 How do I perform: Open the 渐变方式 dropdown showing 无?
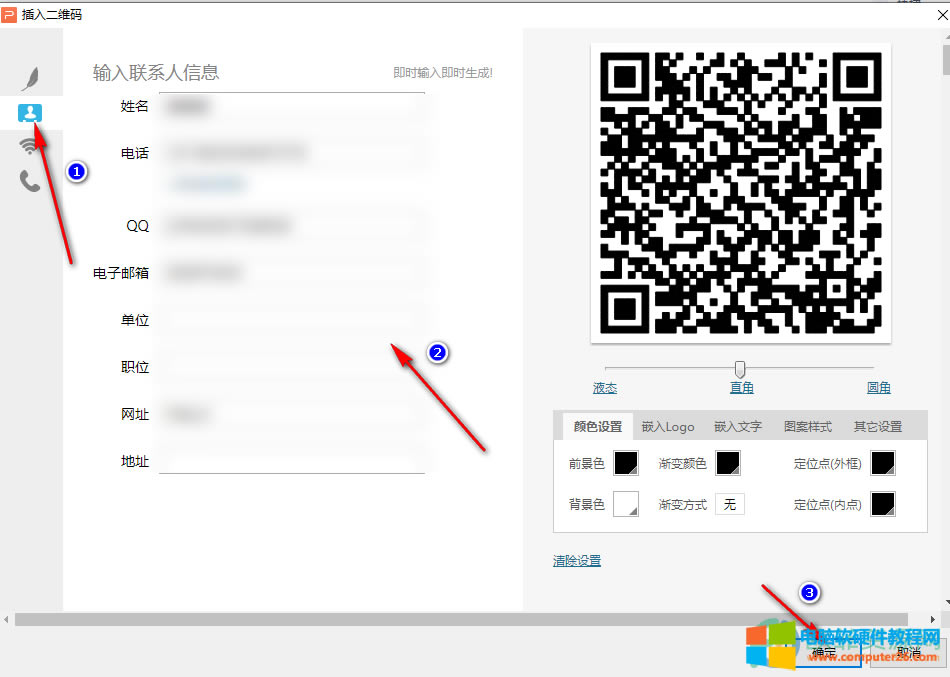pos(729,504)
